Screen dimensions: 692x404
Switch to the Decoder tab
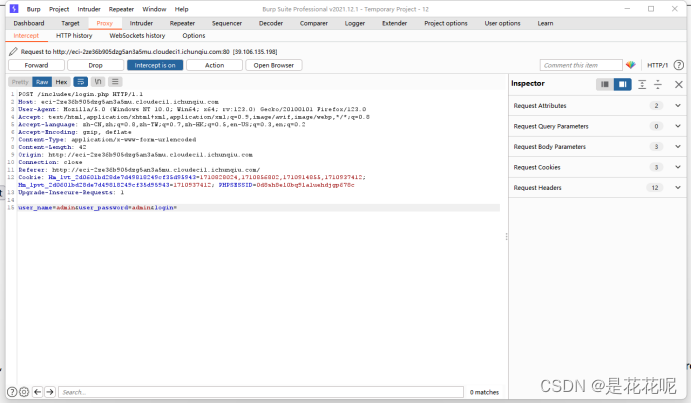(271, 23)
